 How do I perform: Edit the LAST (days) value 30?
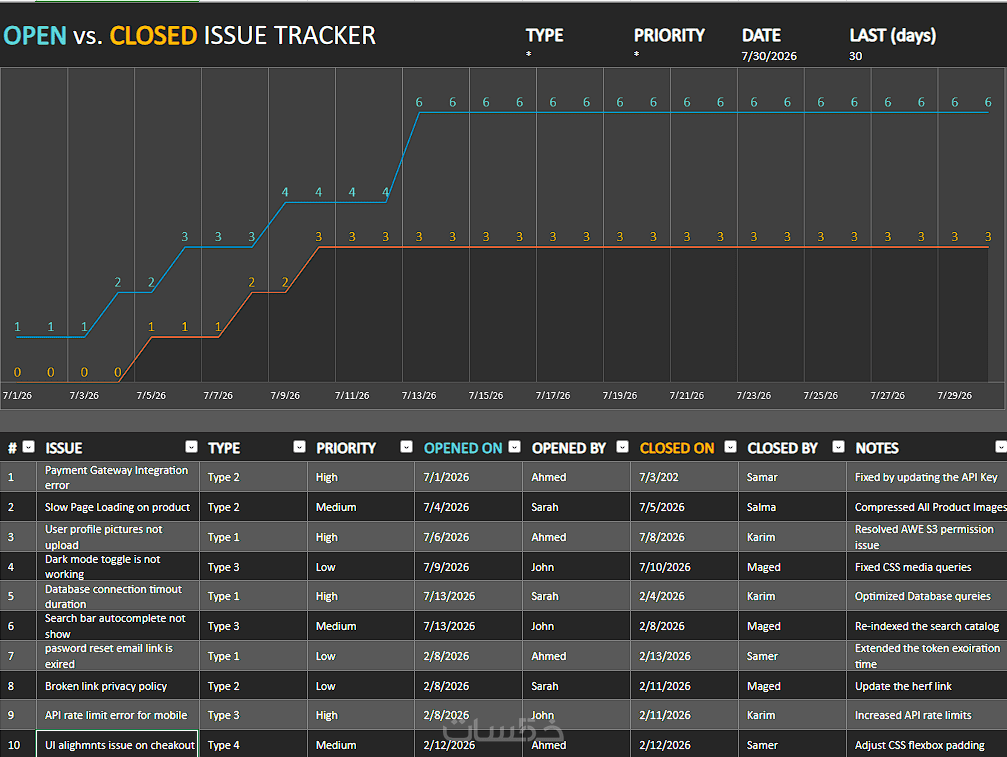tap(855, 56)
